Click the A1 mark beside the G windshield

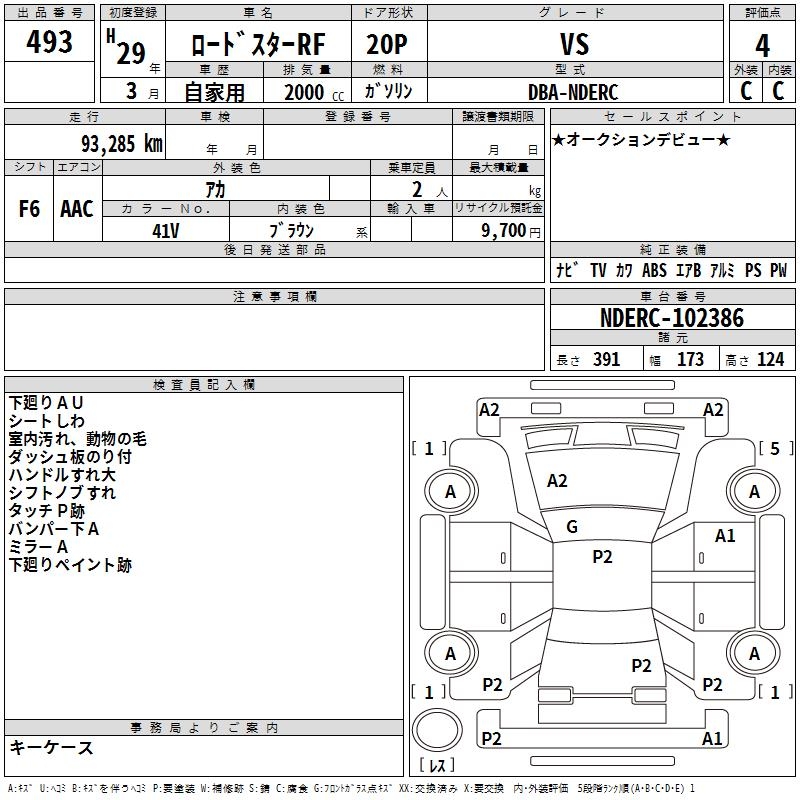point(725,536)
